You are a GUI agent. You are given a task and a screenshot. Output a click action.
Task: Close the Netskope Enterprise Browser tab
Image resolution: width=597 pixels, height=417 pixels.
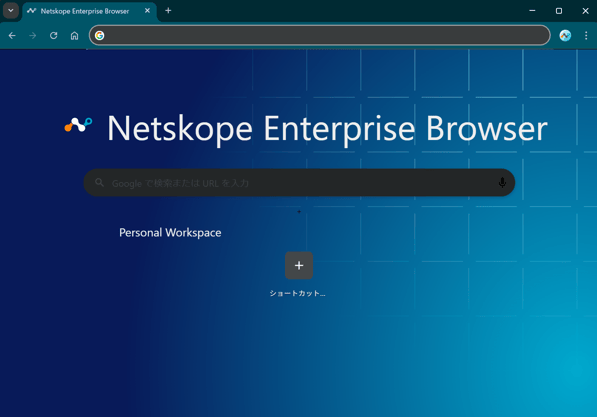[147, 11]
